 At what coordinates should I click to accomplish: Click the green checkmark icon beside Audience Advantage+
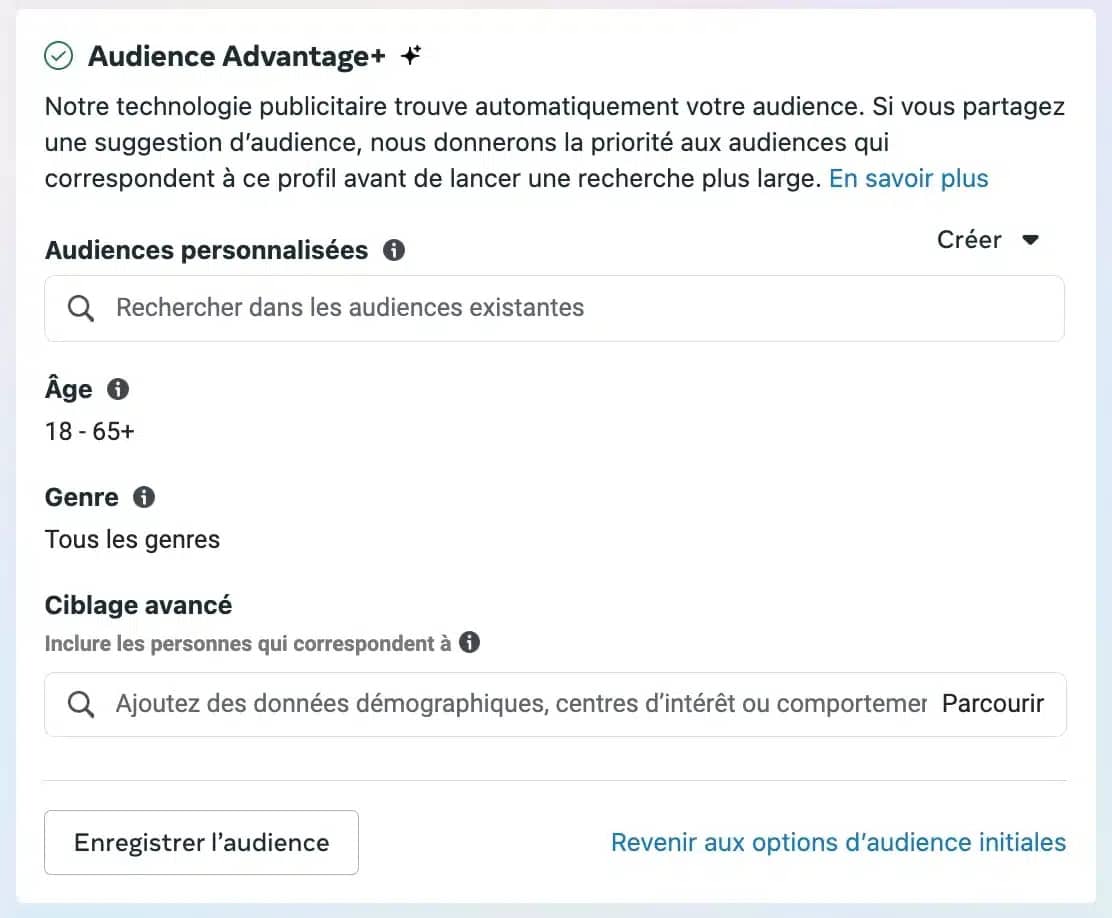58,55
